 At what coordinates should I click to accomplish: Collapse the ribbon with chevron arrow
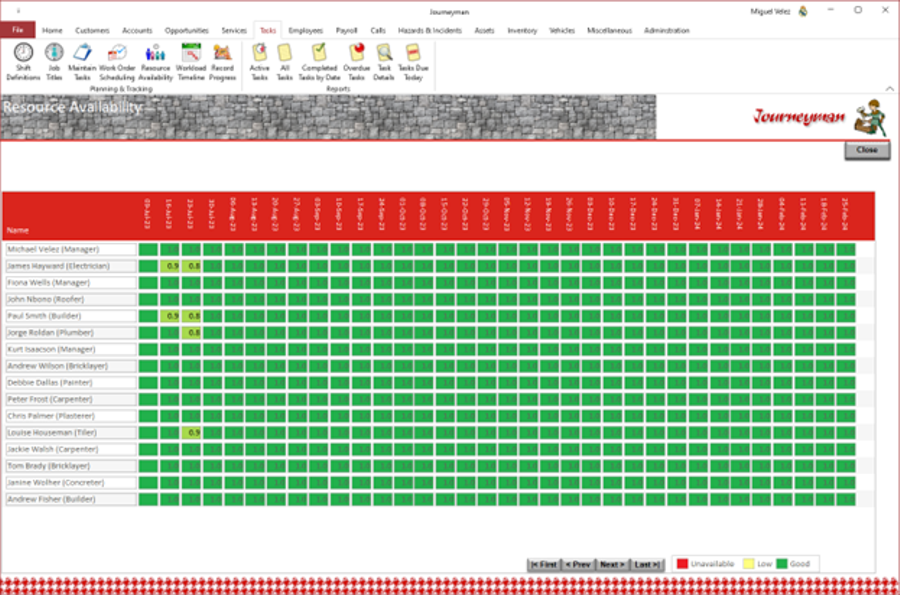pos(889,88)
